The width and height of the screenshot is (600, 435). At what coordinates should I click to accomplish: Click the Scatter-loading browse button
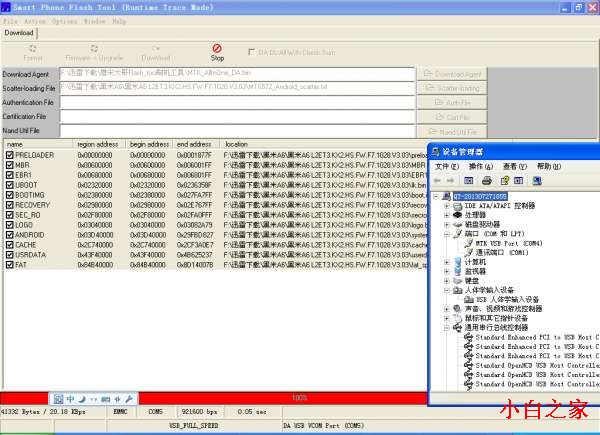click(x=452, y=88)
